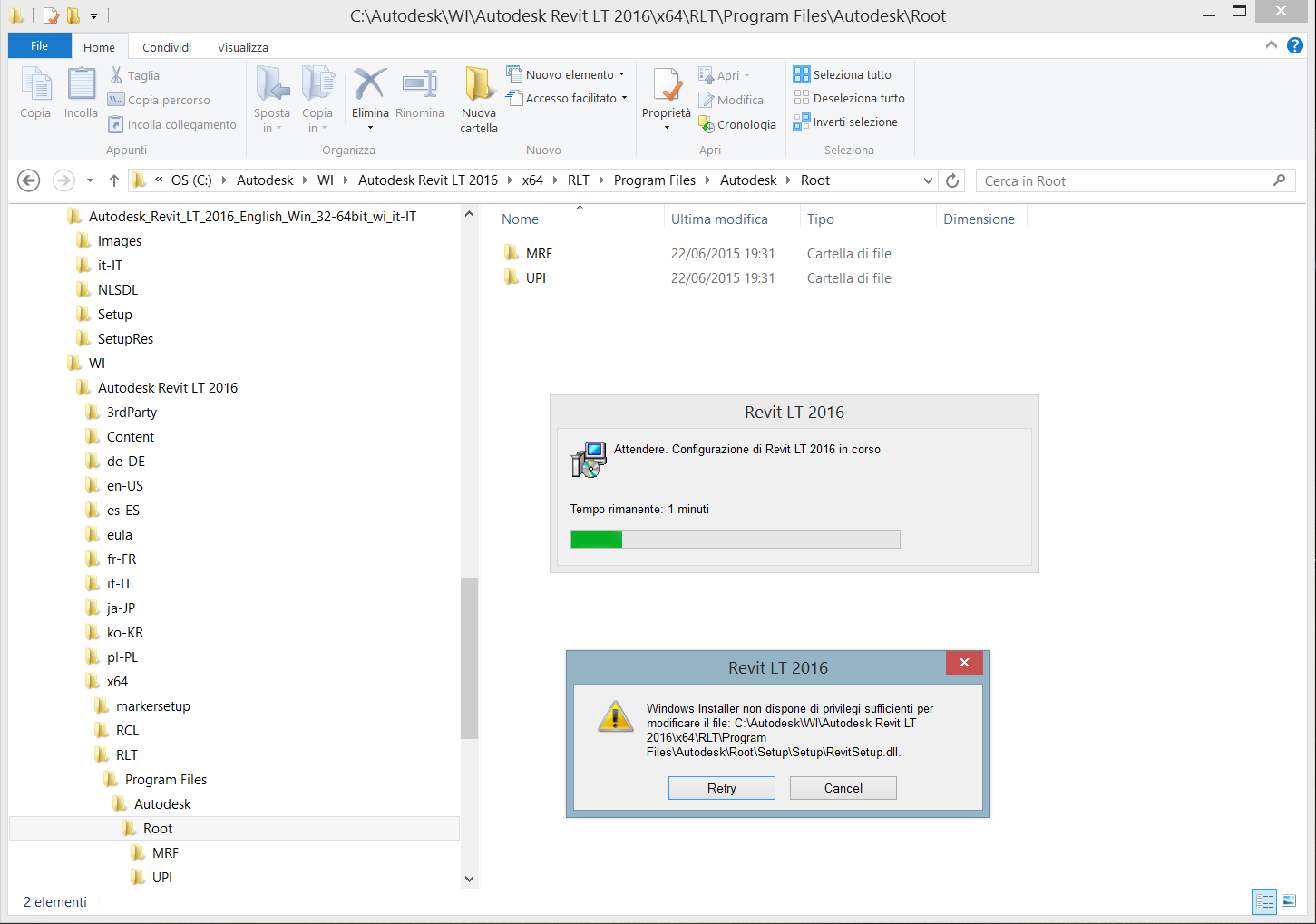The width and height of the screenshot is (1316, 924).
Task: Select the MRF folder in the file list
Action: (528, 253)
